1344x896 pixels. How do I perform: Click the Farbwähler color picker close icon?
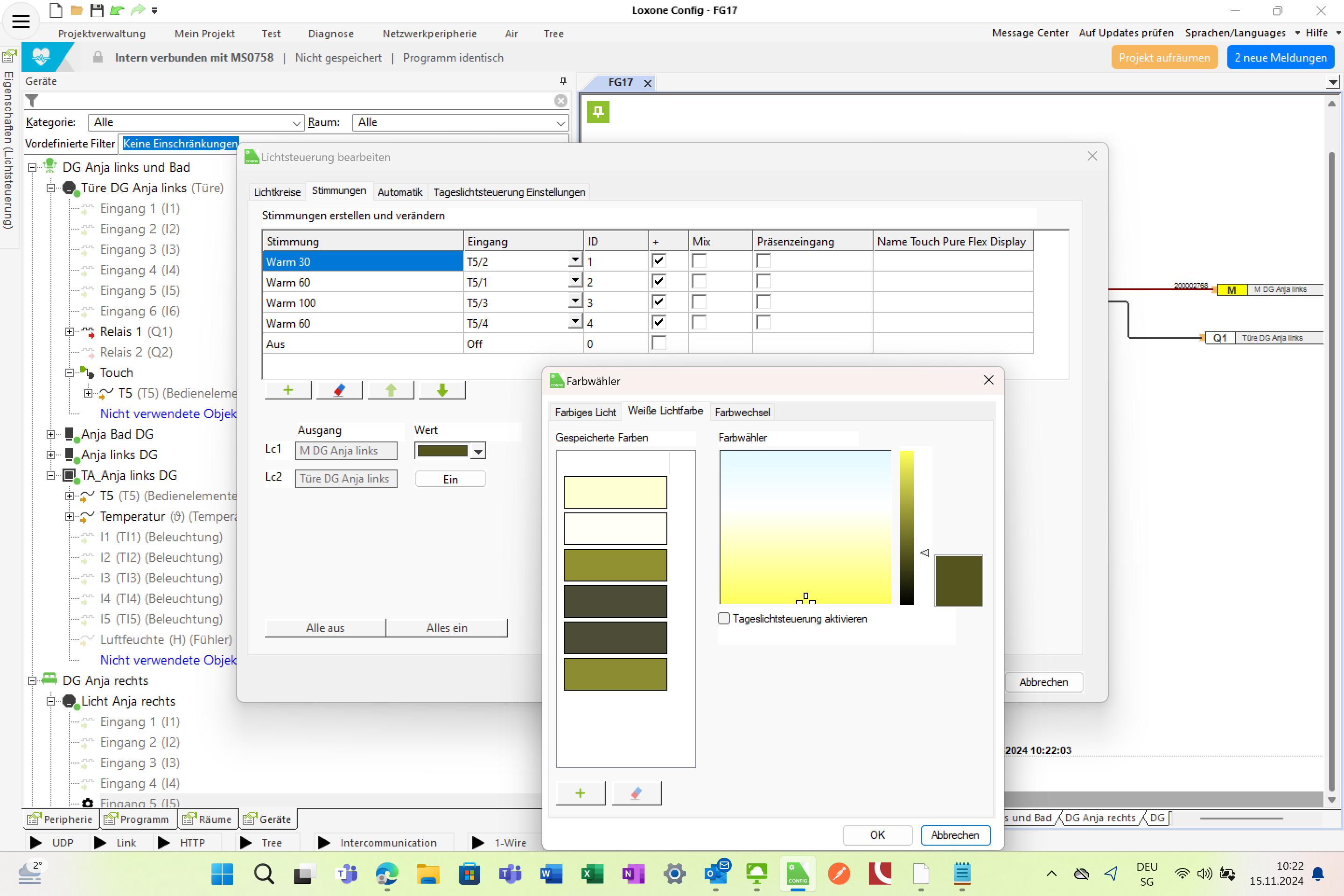tap(989, 380)
